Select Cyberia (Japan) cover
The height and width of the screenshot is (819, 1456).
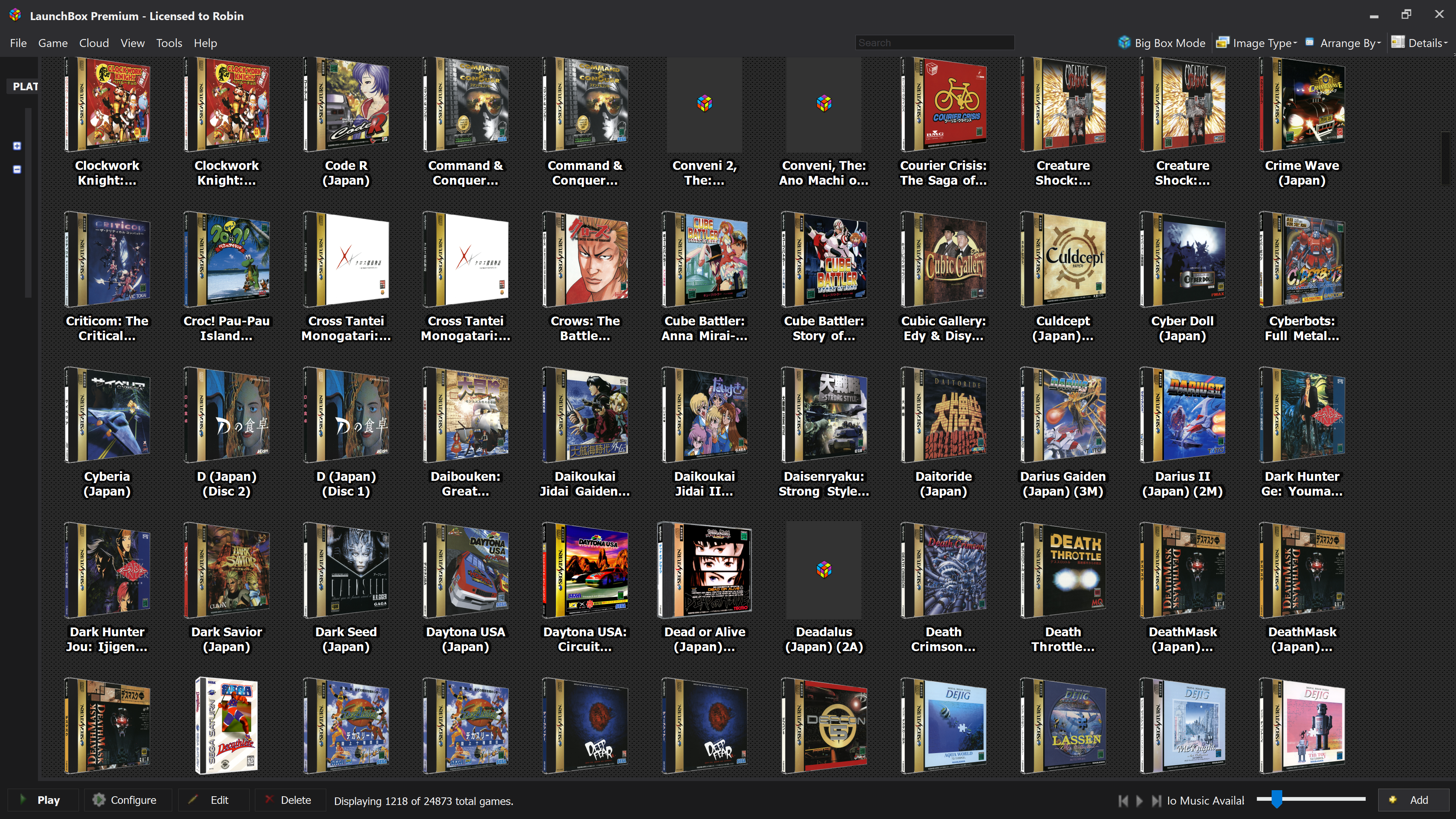[x=107, y=415]
